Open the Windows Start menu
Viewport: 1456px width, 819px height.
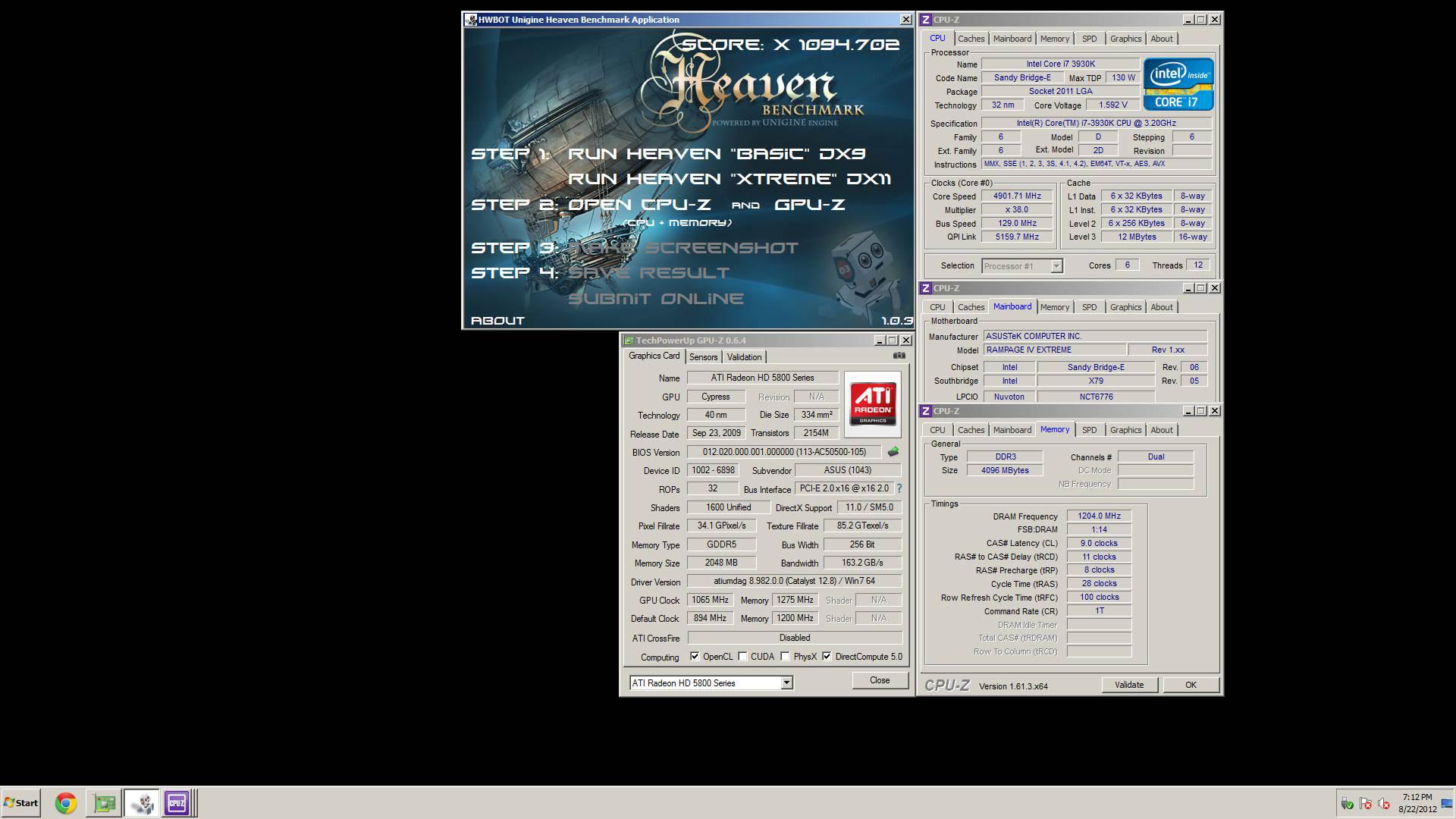tap(20, 803)
